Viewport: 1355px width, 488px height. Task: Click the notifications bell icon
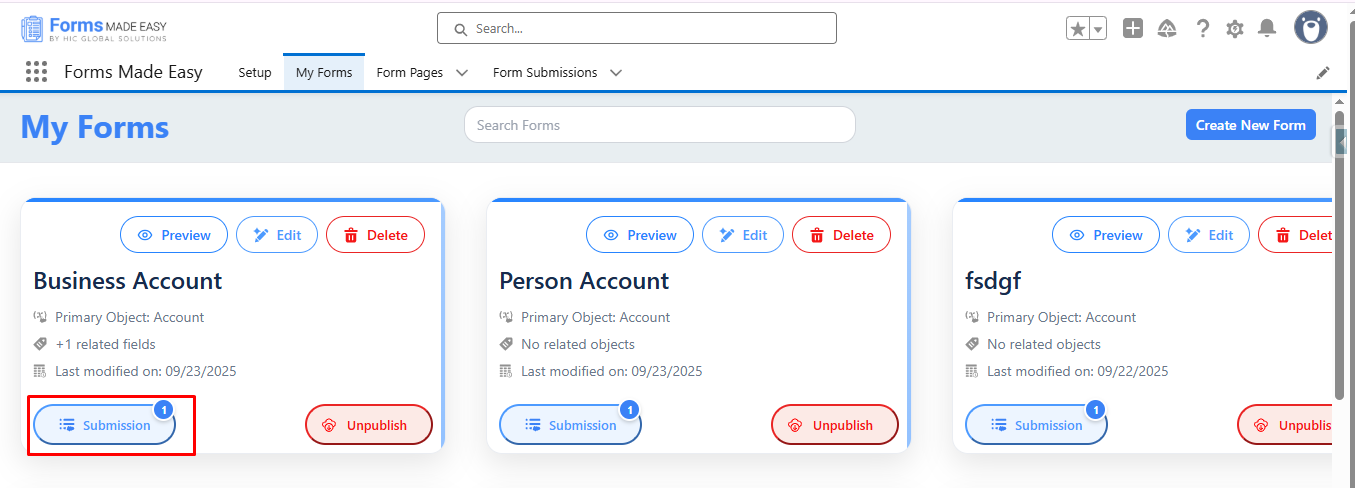tap(1267, 29)
